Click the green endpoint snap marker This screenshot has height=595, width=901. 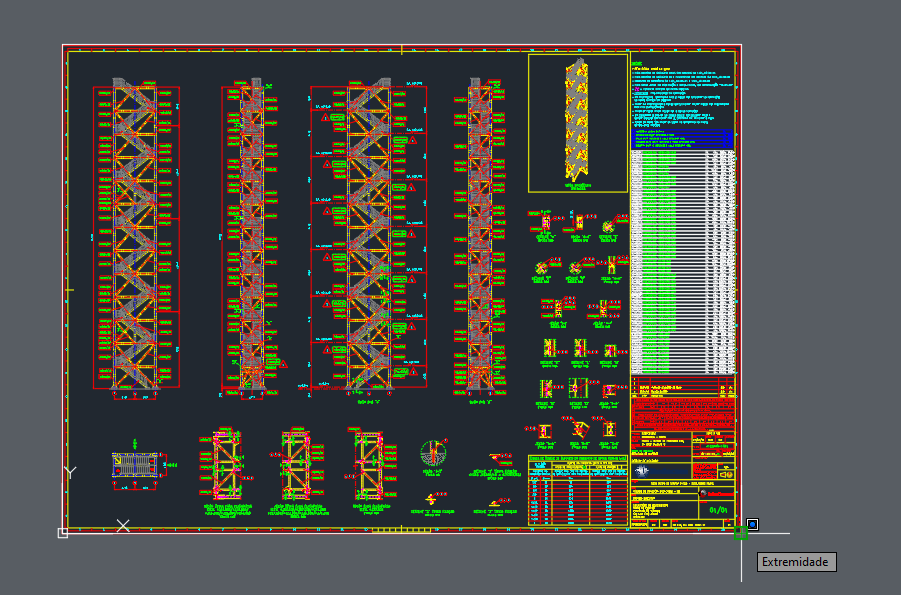click(741, 533)
